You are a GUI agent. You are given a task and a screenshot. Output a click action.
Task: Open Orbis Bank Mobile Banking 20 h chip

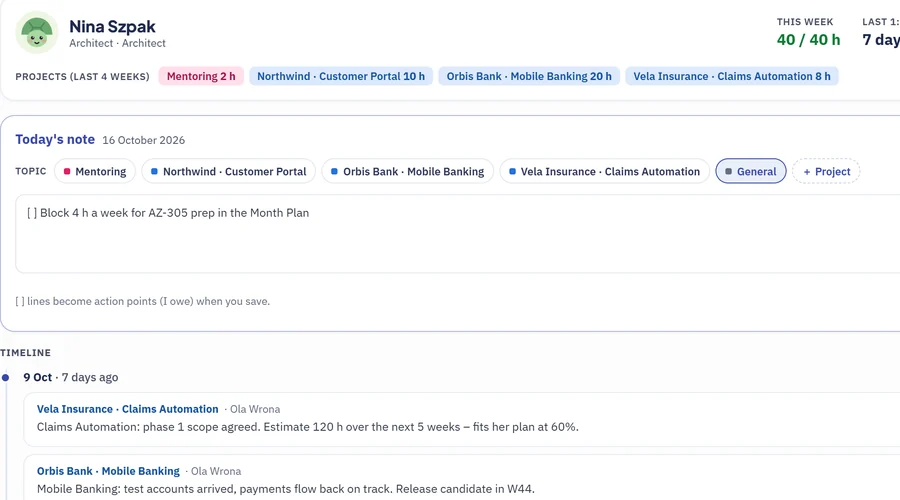tap(529, 76)
